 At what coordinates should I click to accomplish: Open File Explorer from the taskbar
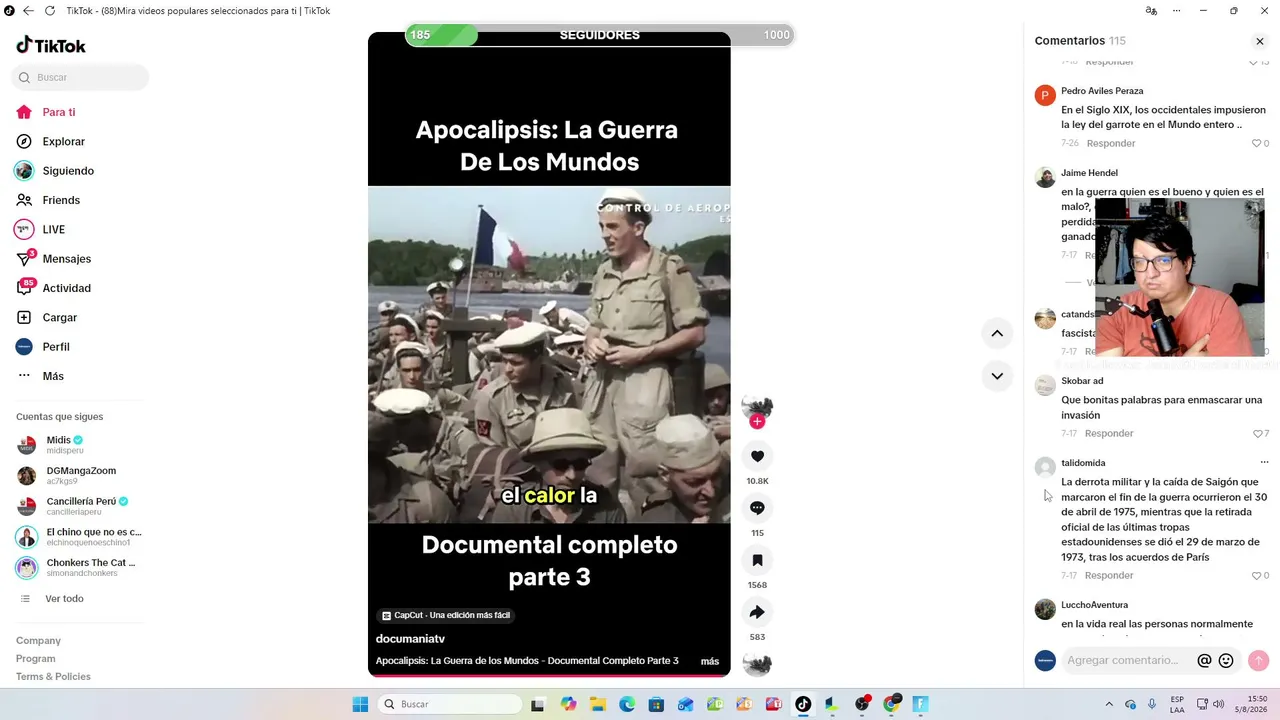[598, 704]
